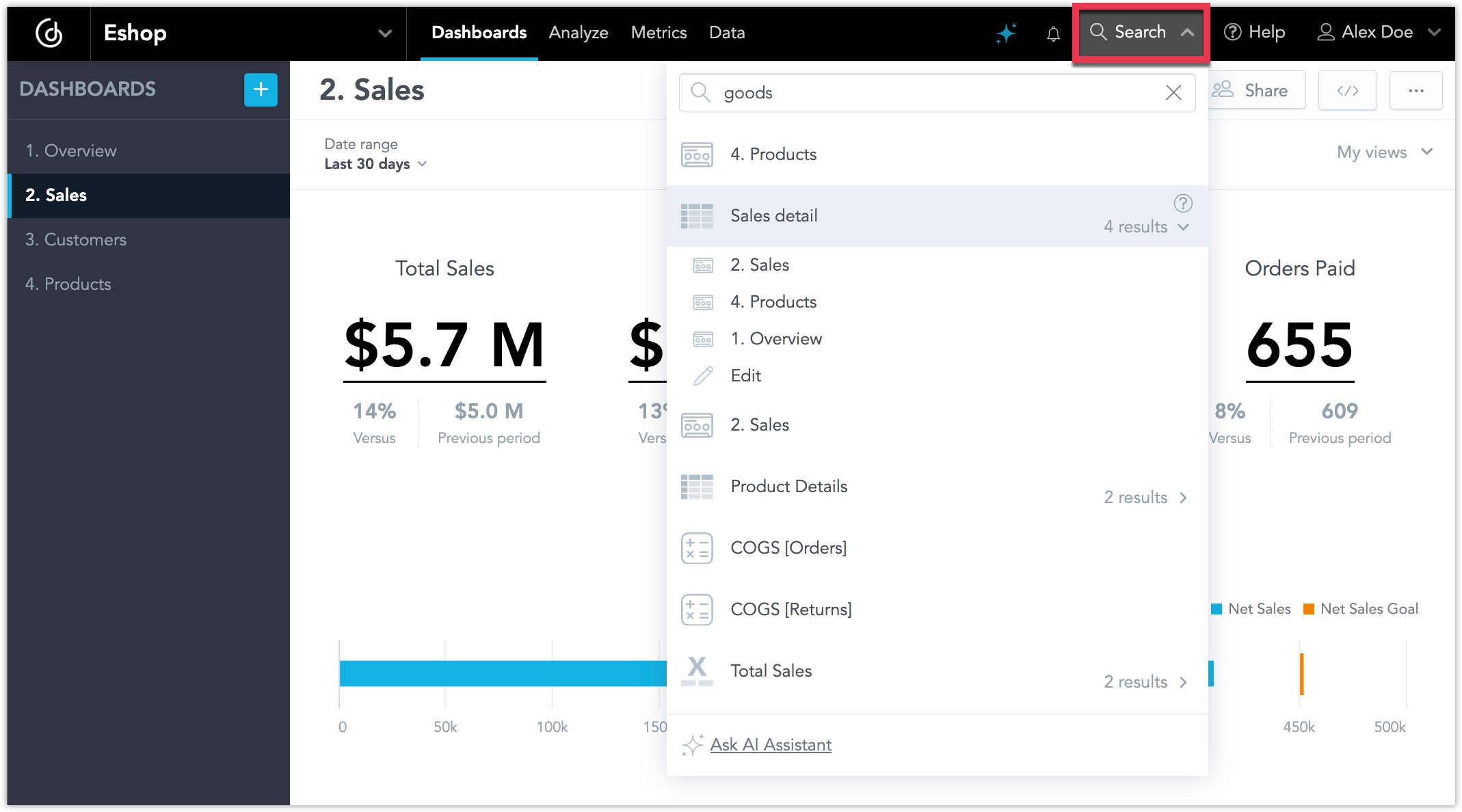This screenshot has height=812, width=1462.
Task: Open the Search panel magnifier icon
Action: (x=1099, y=31)
